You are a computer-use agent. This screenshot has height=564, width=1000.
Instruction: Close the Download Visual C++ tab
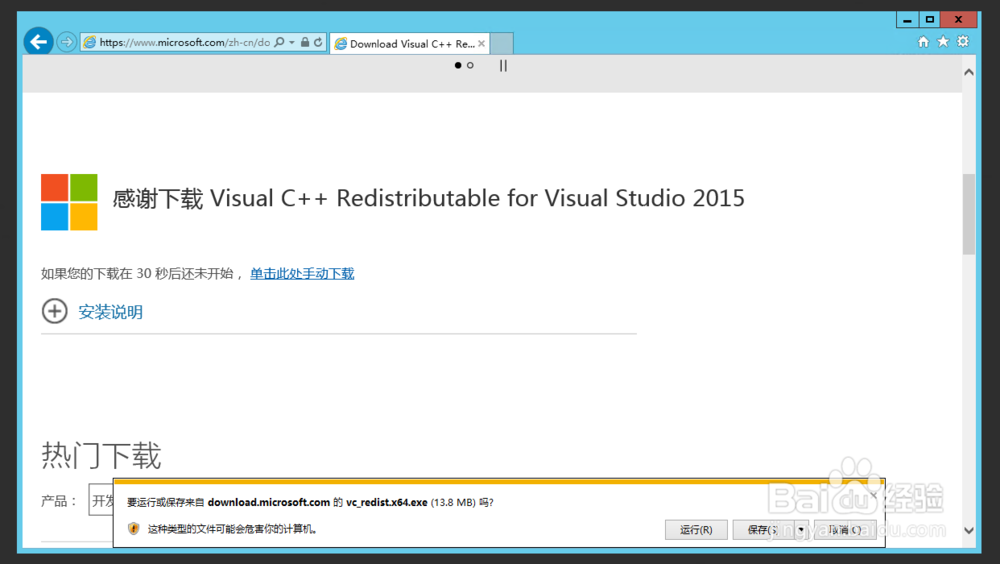pyautogui.click(x=482, y=43)
